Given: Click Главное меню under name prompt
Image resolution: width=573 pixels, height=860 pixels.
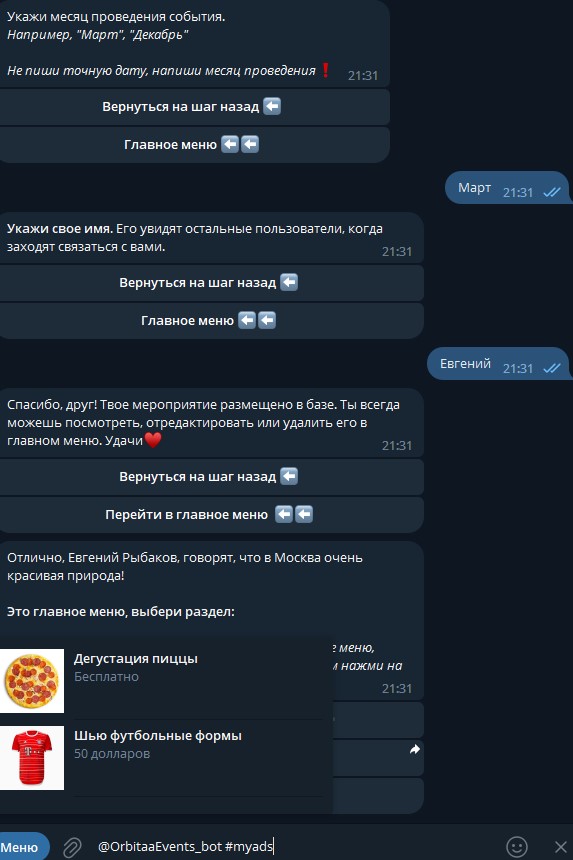Looking at the screenshot, I should [211, 320].
